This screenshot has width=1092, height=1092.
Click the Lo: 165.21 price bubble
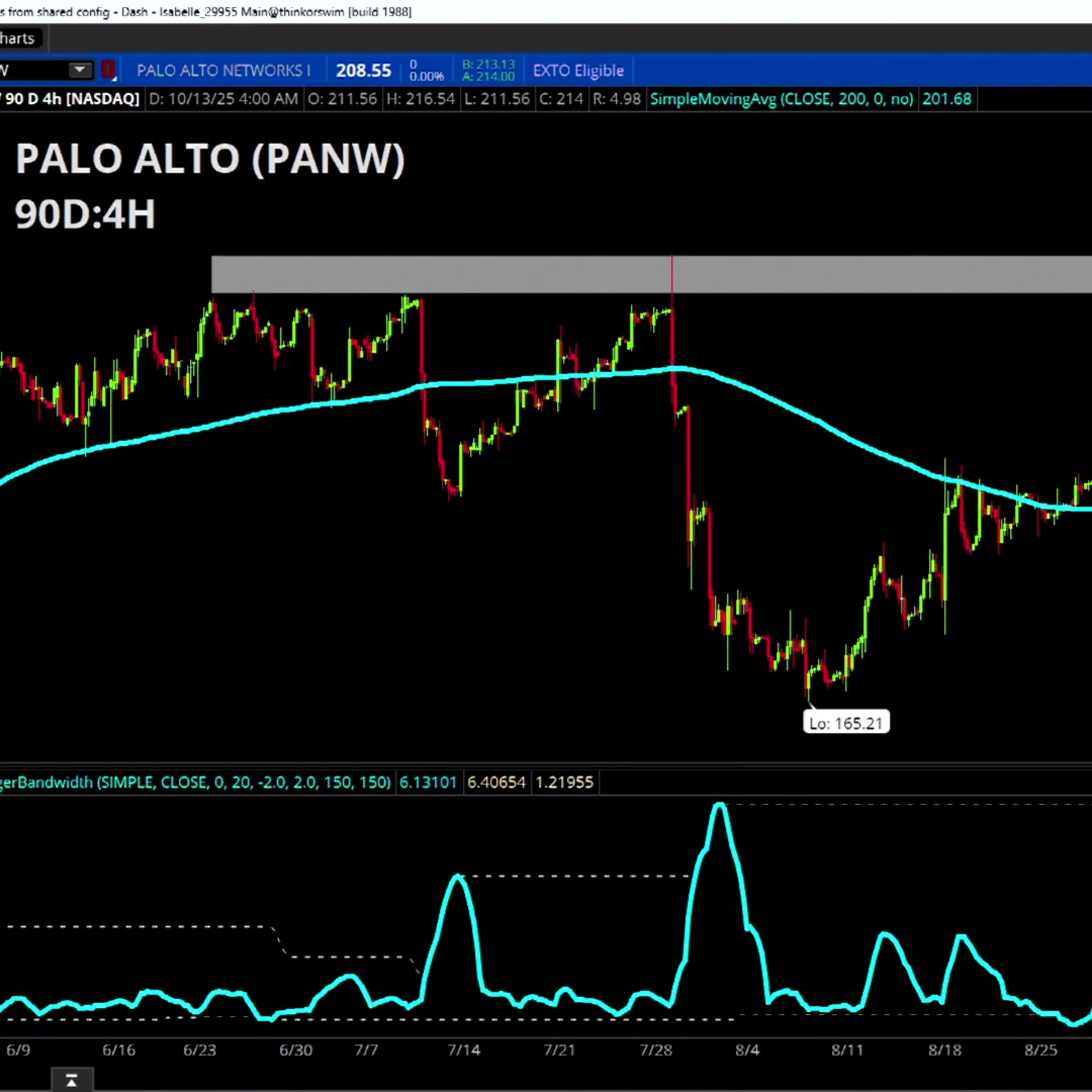846,724
